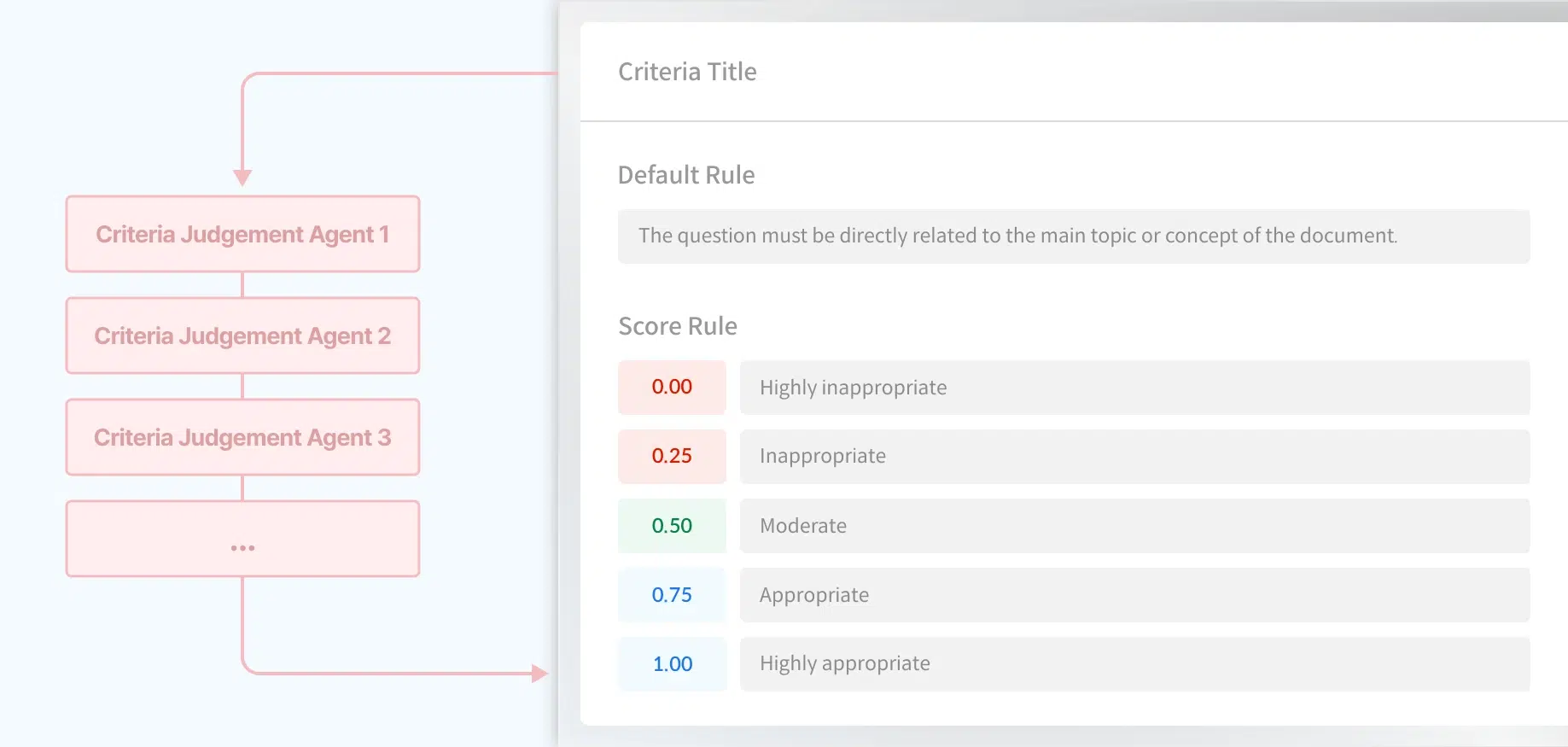This screenshot has height=747, width=1568.
Task: Select the 1.00 score swatch
Action: click(x=672, y=664)
